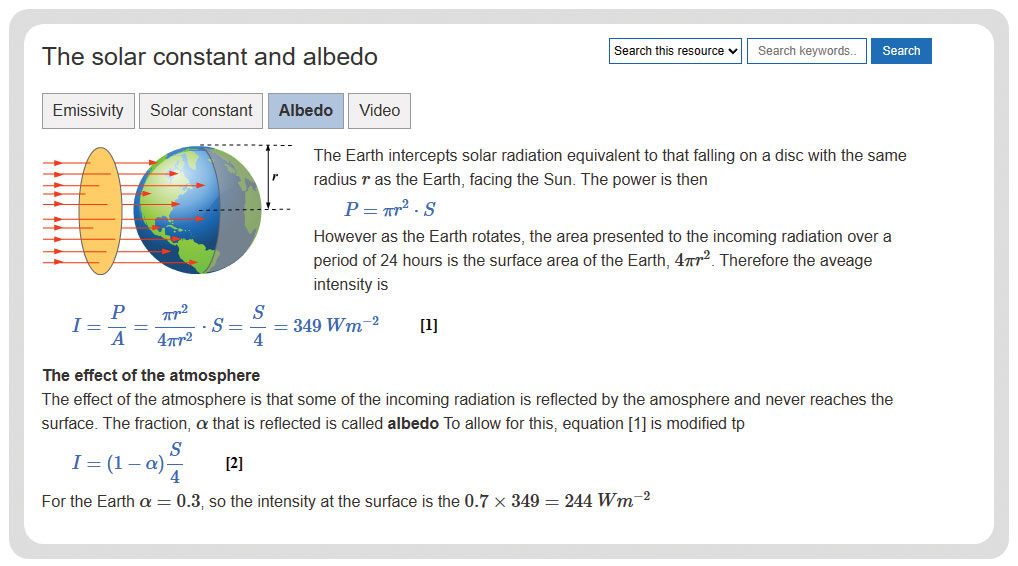The width and height of the screenshot is (1018, 566).
Task: Click the equation label [2]
Action: pyautogui.click(x=234, y=463)
